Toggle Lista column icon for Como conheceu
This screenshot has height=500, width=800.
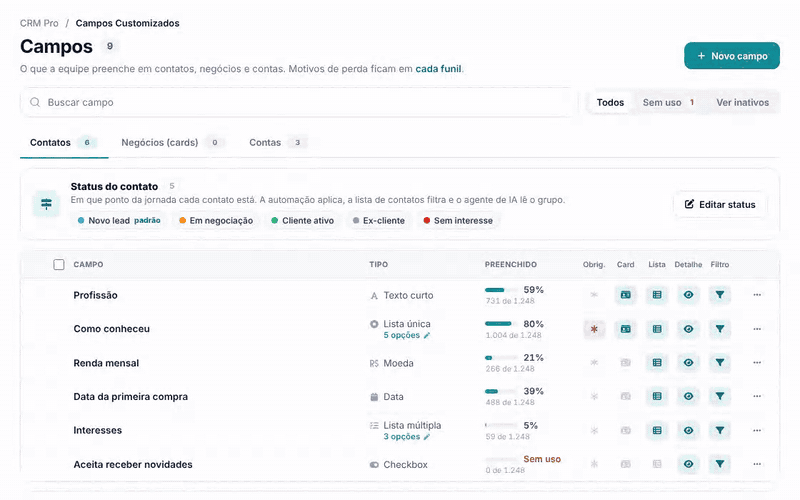[657, 329]
